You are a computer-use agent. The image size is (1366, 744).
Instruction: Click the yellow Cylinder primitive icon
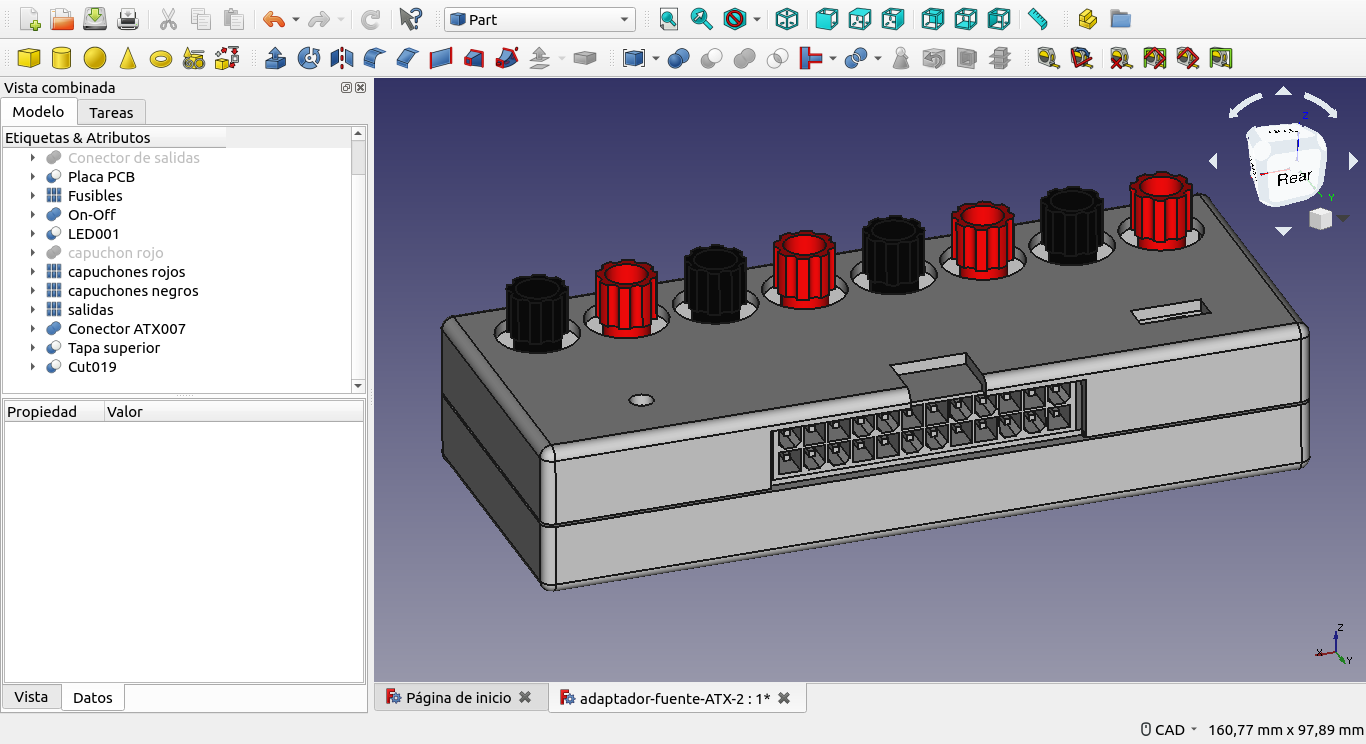click(61, 58)
